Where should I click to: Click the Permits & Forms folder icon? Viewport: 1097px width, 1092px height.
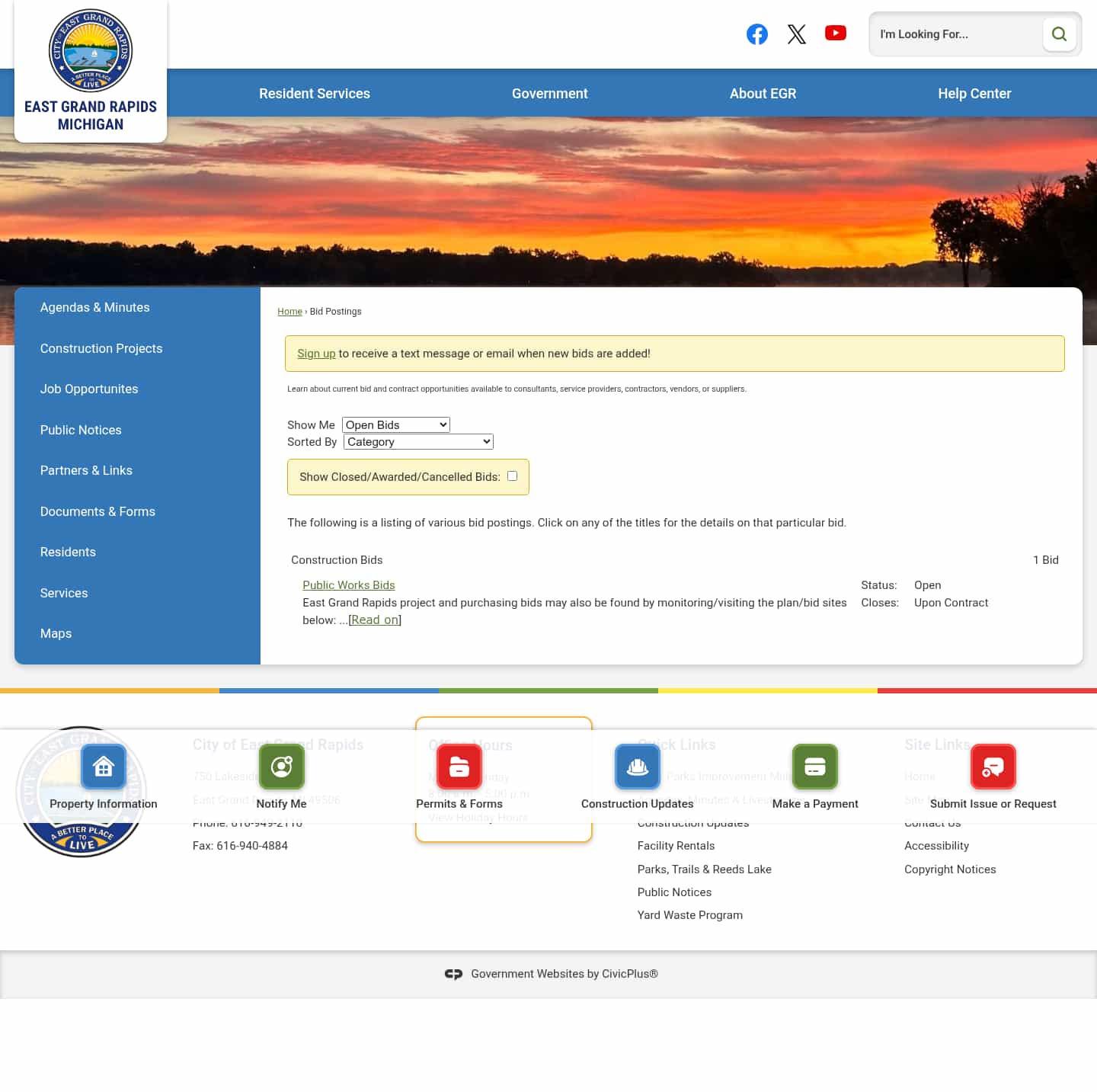coord(459,767)
